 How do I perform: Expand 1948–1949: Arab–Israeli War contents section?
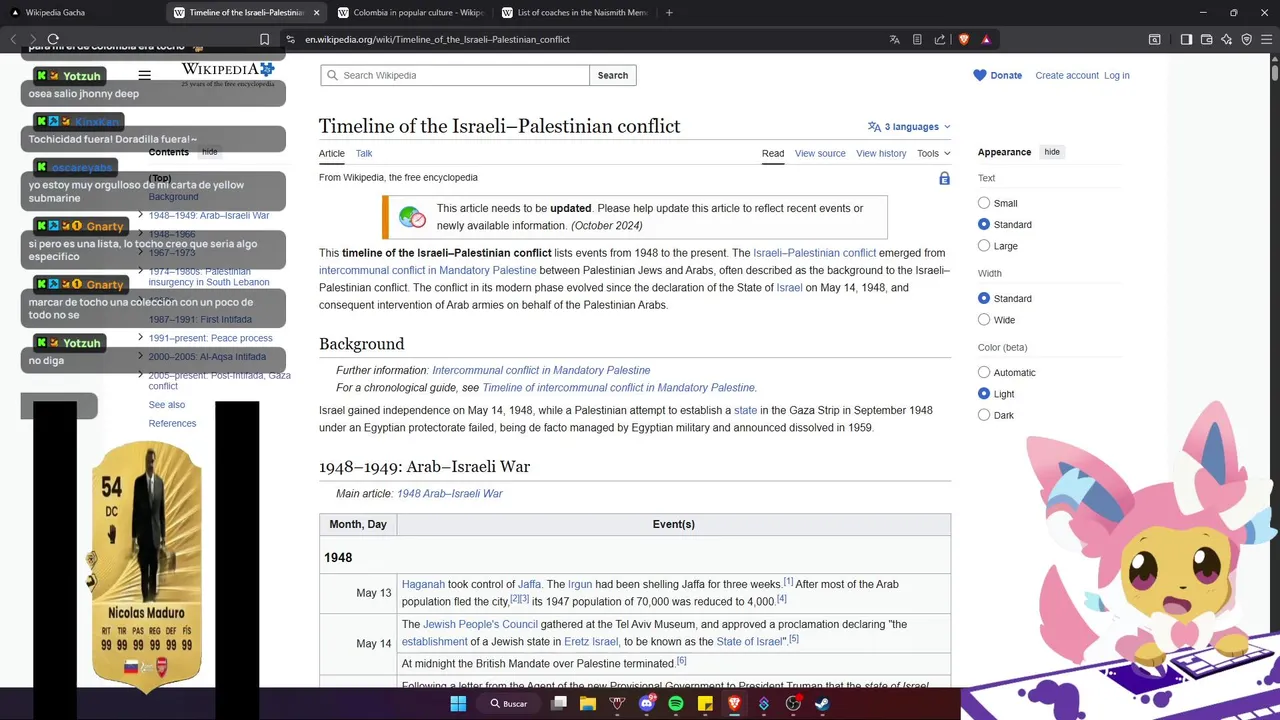[141, 215]
